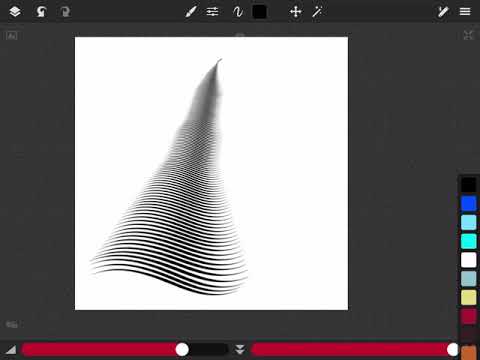Select the Transform move tool
This screenshot has width=480, height=360.
[x=296, y=12]
